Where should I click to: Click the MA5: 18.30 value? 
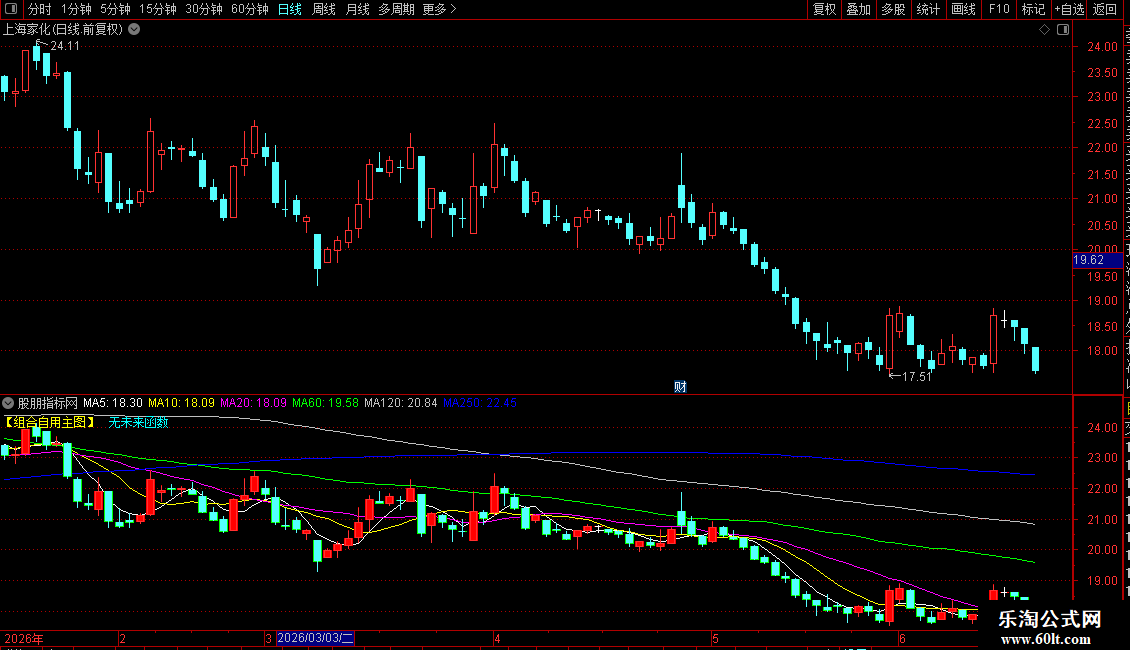(112, 403)
